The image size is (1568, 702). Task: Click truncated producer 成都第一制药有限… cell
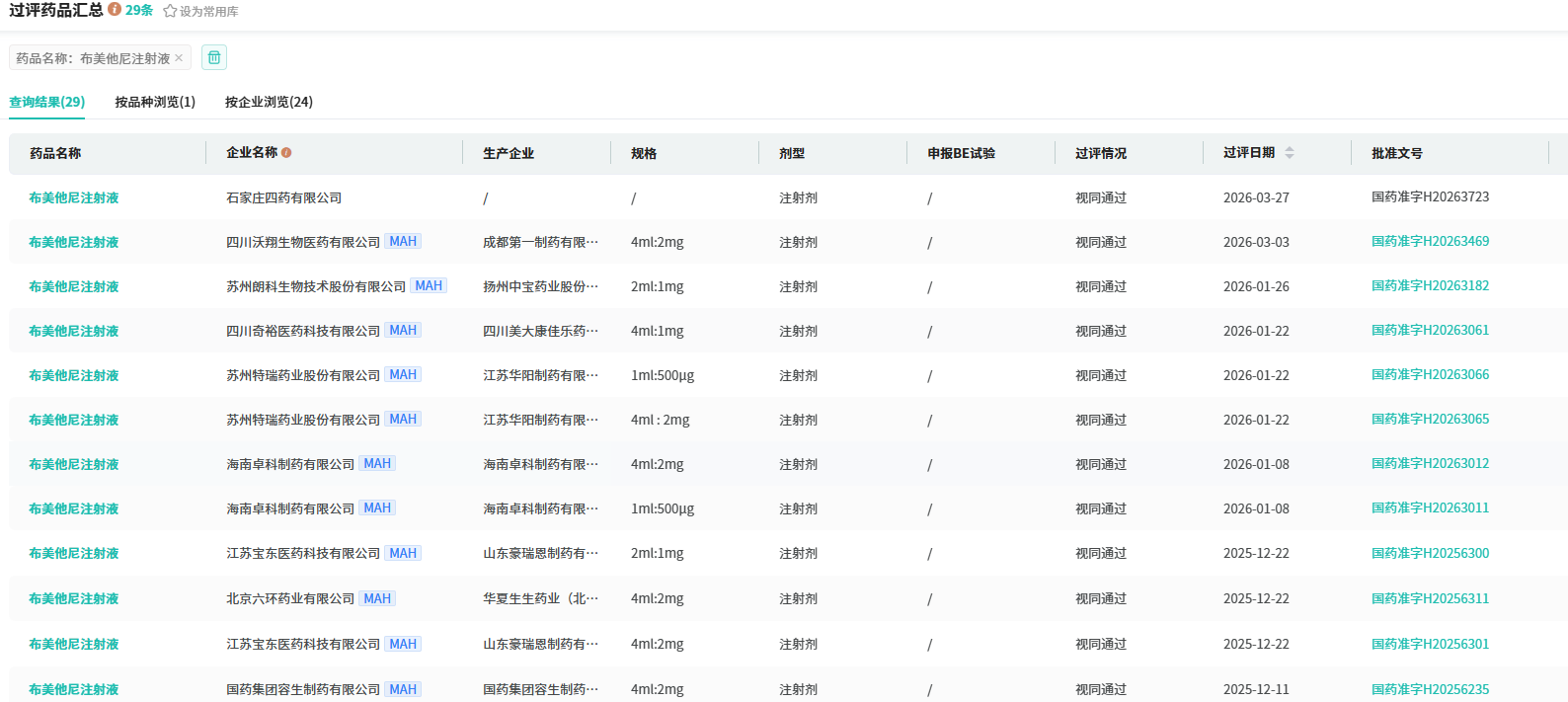(540, 242)
